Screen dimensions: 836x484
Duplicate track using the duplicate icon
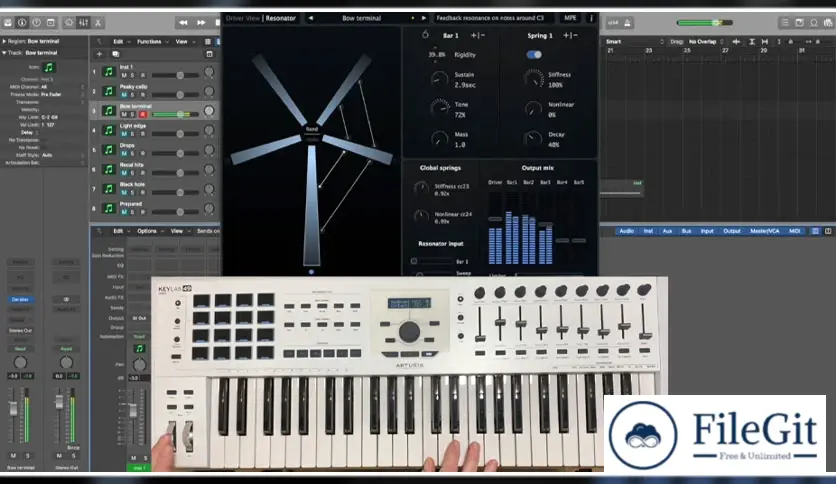click(x=116, y=54)
